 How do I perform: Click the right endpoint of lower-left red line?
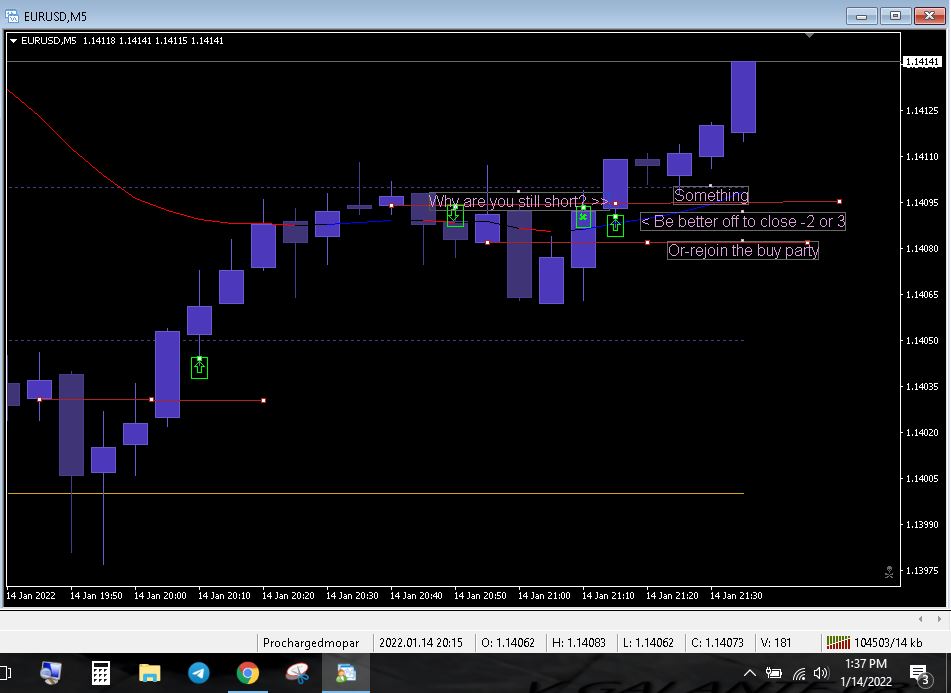point(263,400)
